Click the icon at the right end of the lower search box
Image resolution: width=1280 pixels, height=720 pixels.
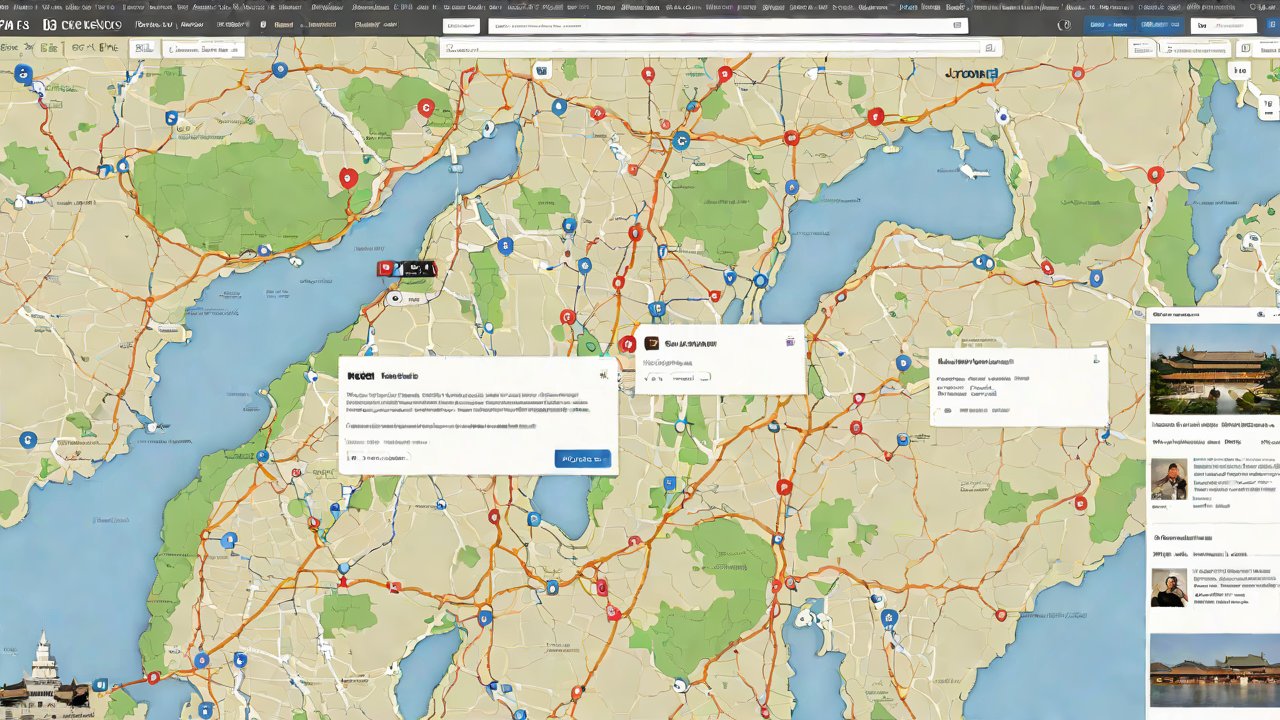pyautogui.click(x=989, y=47)
